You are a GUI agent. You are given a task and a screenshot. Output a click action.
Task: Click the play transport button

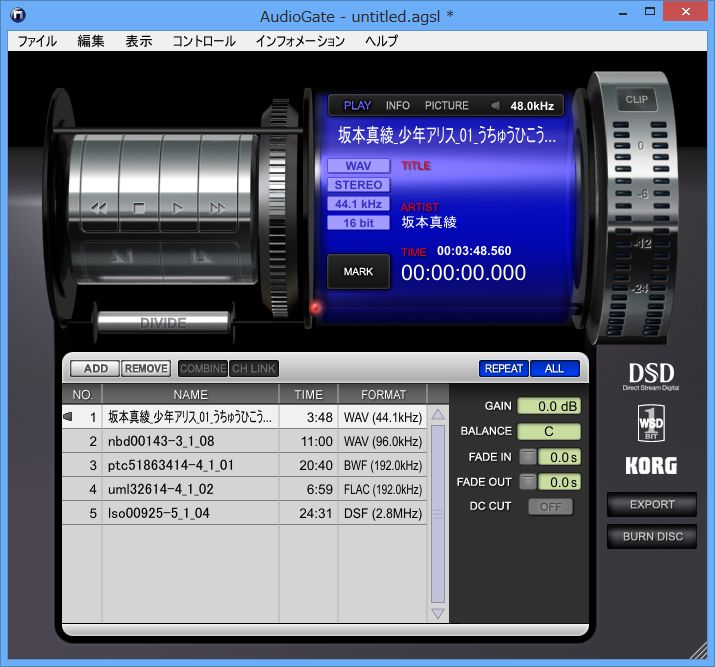pos(178,208)
